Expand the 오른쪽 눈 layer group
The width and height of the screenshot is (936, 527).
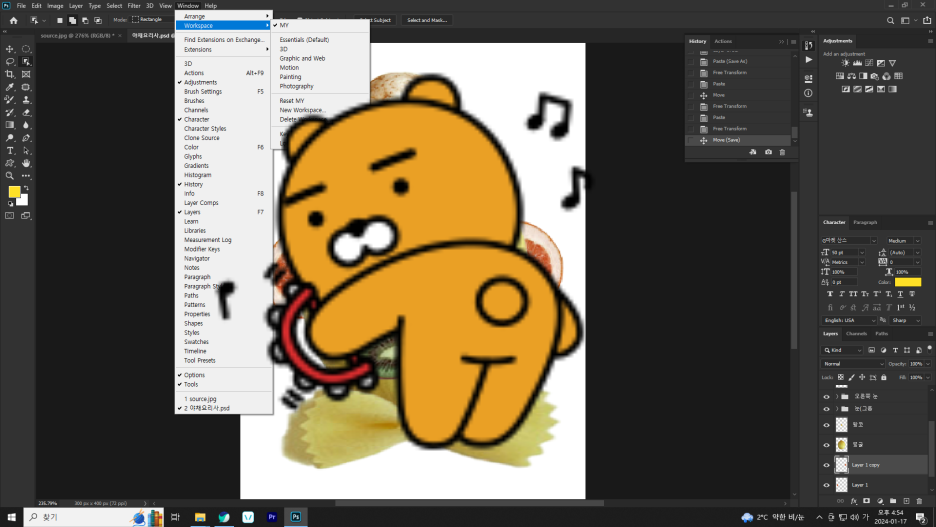coord(837,396)
